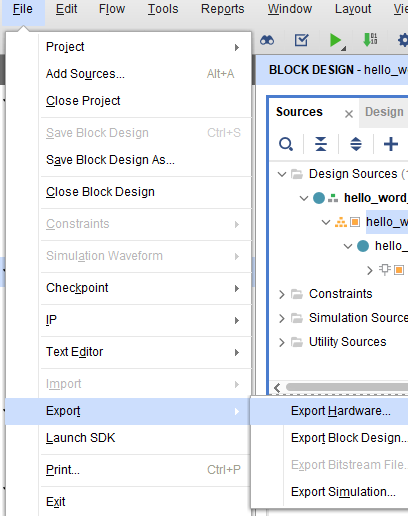
Task: Select the Utility Sources label
Action: (348, 342)
